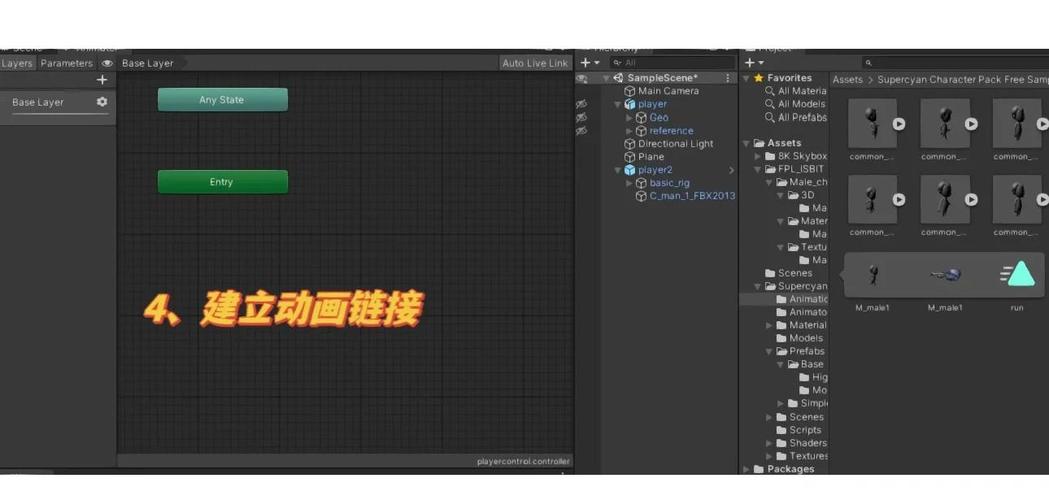Collapse the Favorites section arrow
The width and height of the screenshot is (1049, 500).
747,78
